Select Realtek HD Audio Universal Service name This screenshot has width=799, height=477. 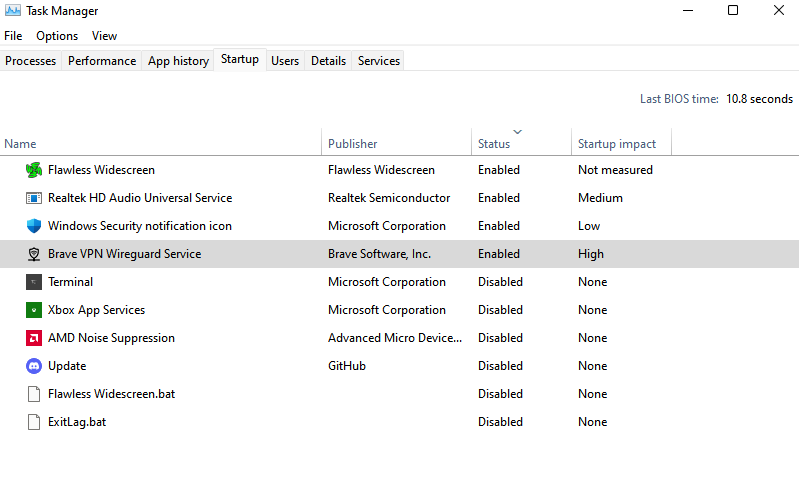[140, 198]
